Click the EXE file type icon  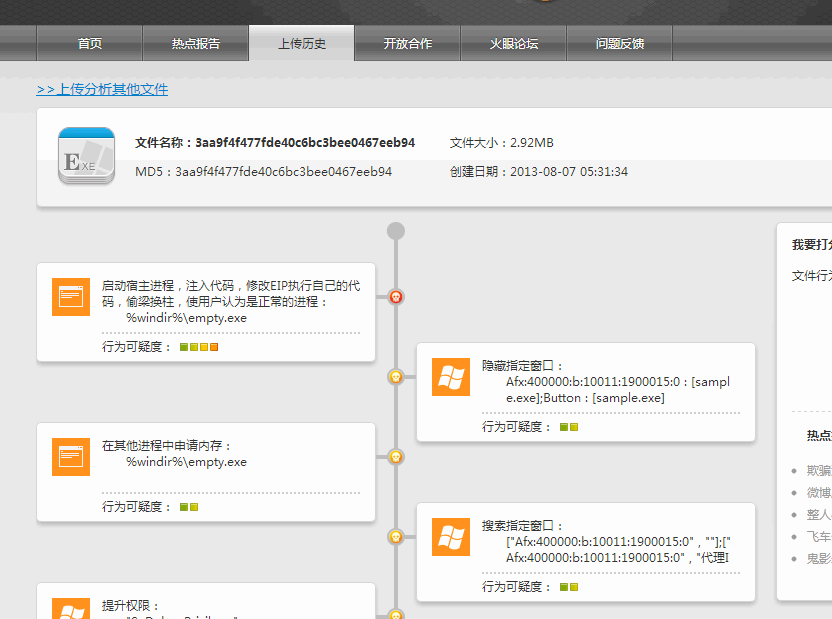click(x=87, y=156)
